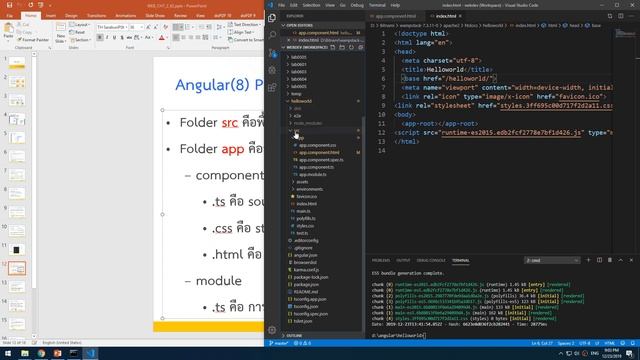
Task: Open app.module.ts in Explorer
Action: (312, 174)
